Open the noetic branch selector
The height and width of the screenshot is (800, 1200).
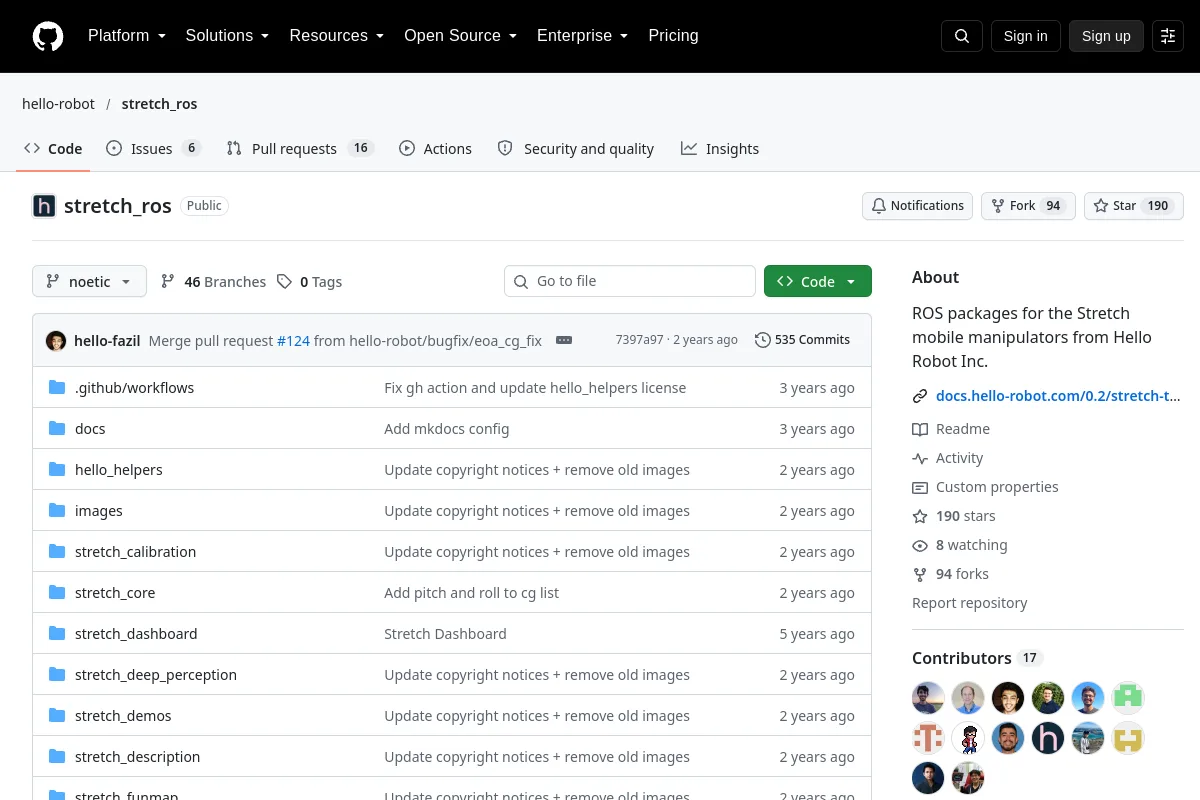[89, 282]
